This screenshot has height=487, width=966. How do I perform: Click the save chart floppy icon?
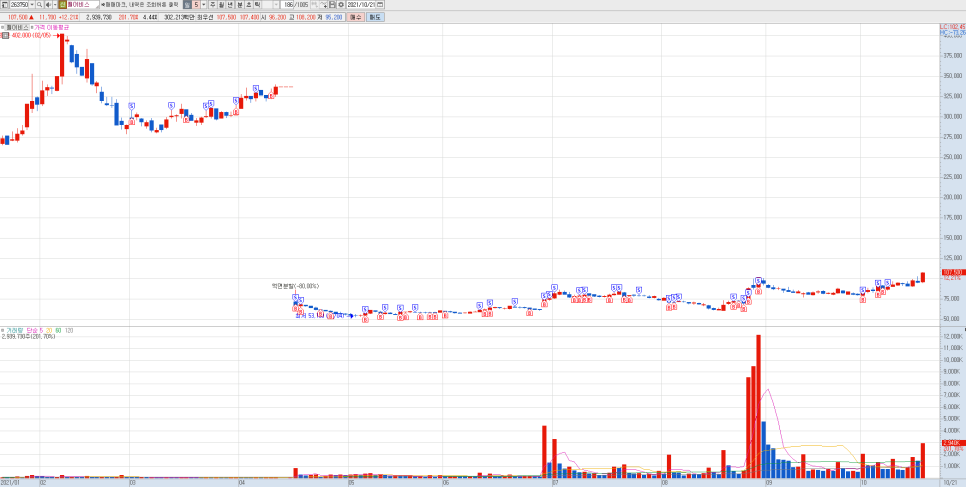point(332,4)
